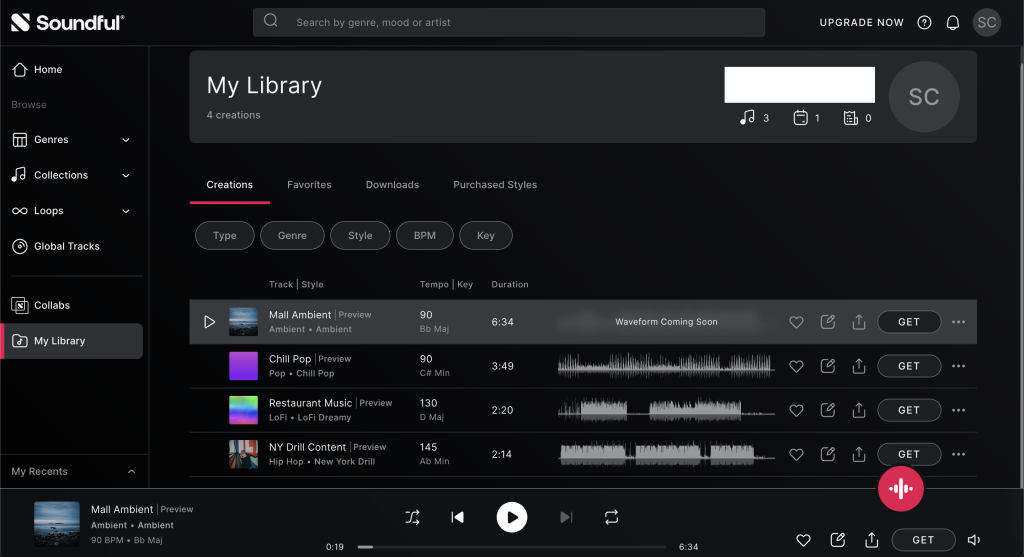Viewport: 1024px width, 557px height.
Task: Toggle the player volume speaker
Action: click(x=974, y=540)
